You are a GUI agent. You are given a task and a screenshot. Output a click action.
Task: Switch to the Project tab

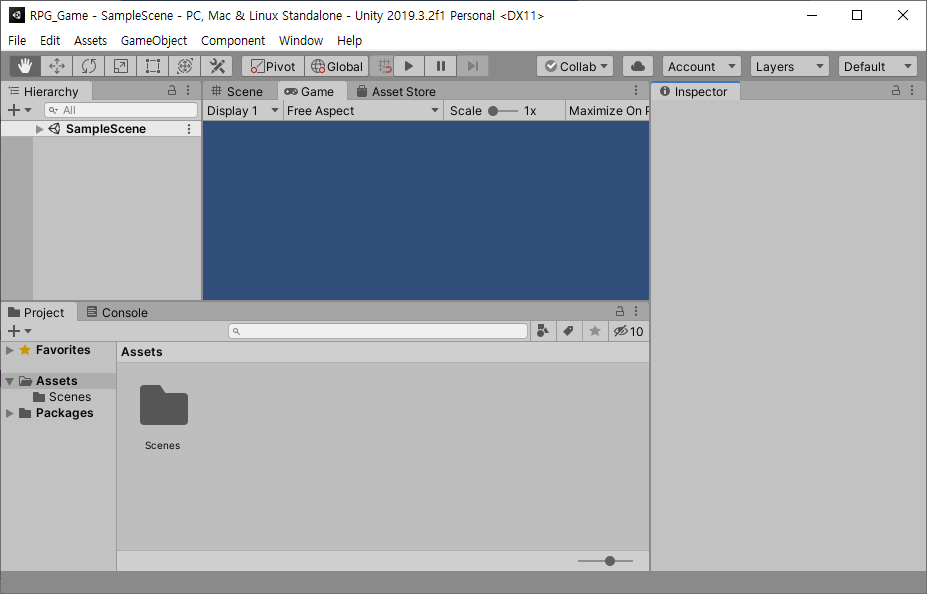click(37, 313)
